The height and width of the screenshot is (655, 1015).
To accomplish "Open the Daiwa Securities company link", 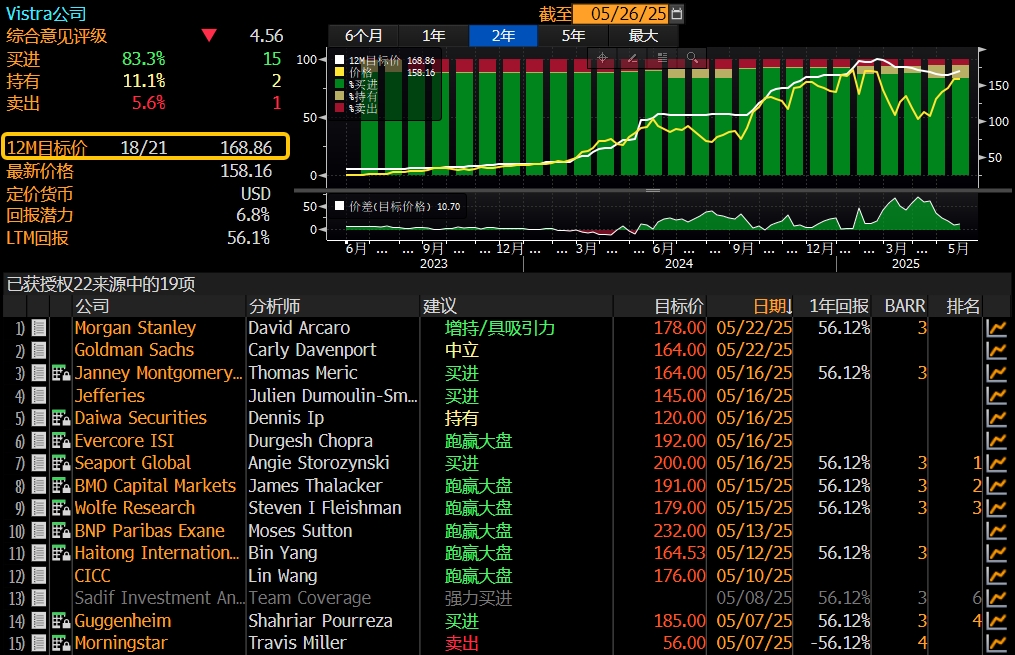I will [140, 418].
